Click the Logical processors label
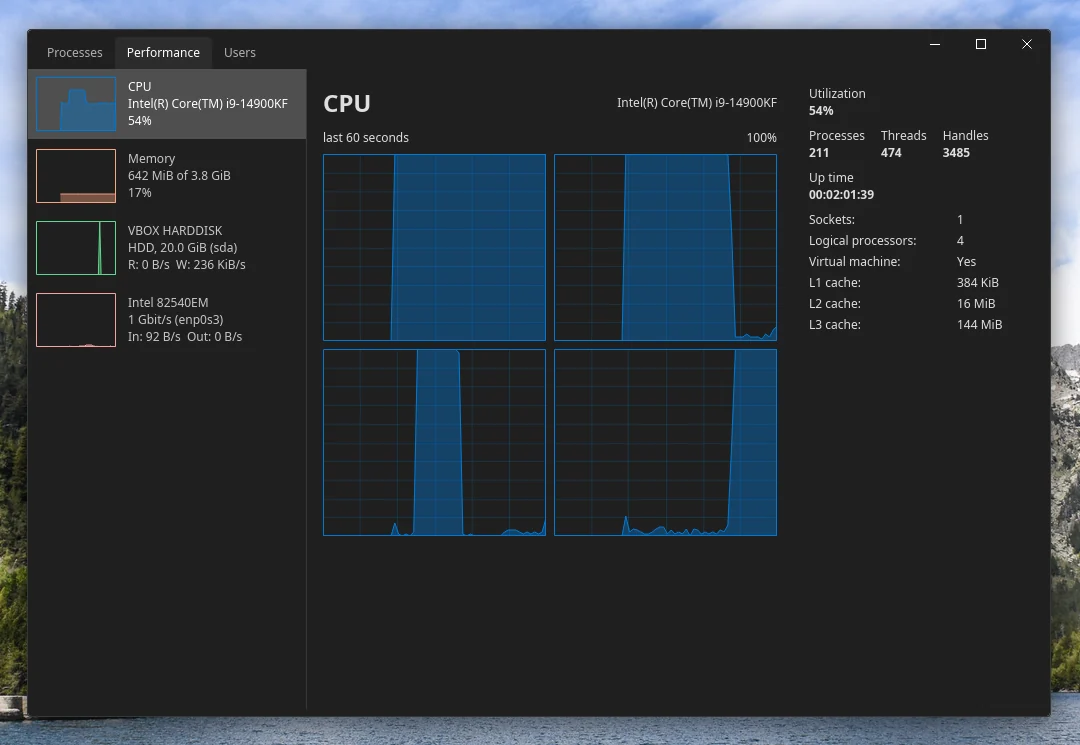 tap(862, 240)
